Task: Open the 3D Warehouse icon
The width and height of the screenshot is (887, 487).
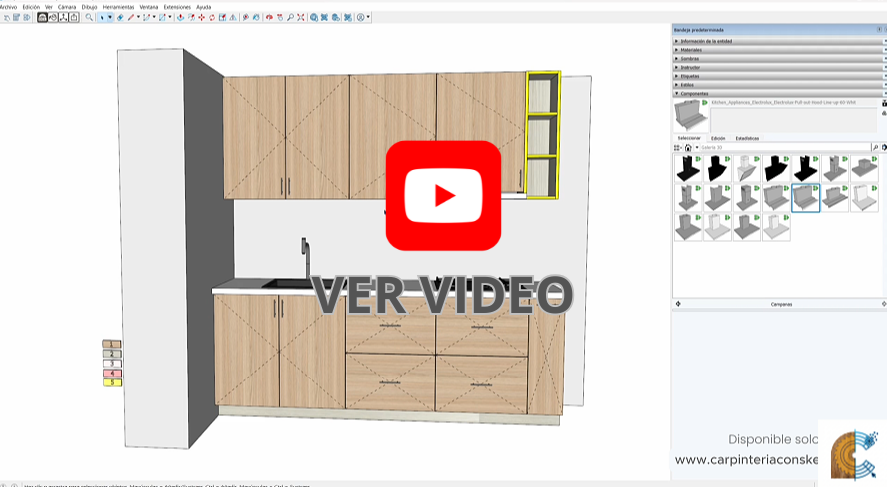Action: (313, 18)
